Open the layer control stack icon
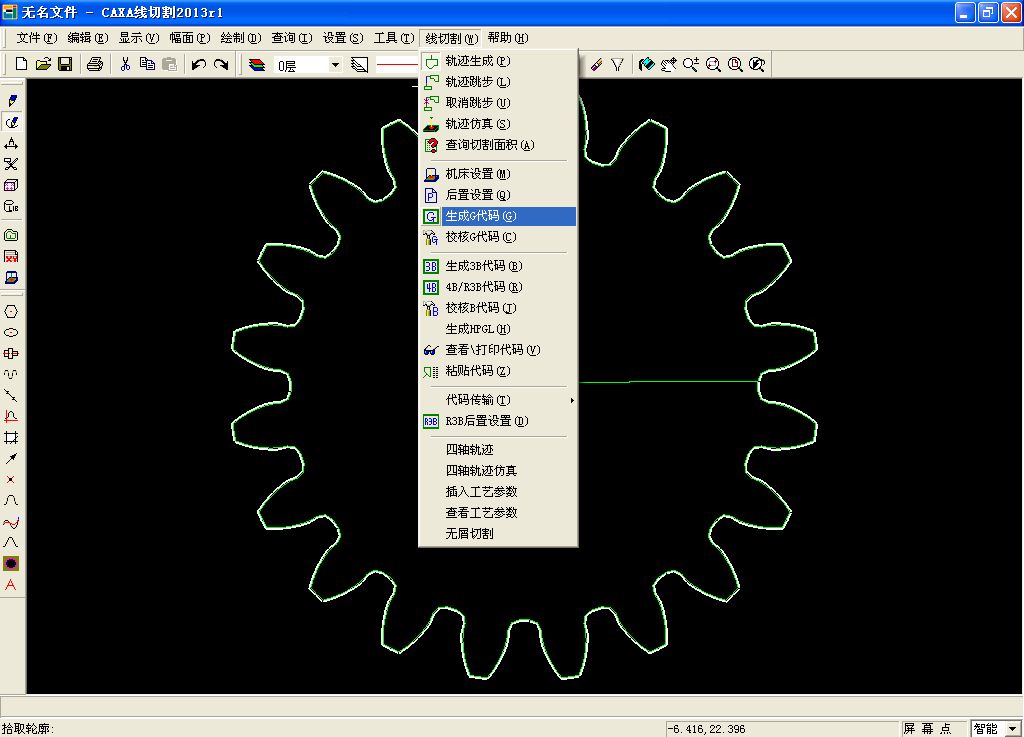 tap(257, 65)
